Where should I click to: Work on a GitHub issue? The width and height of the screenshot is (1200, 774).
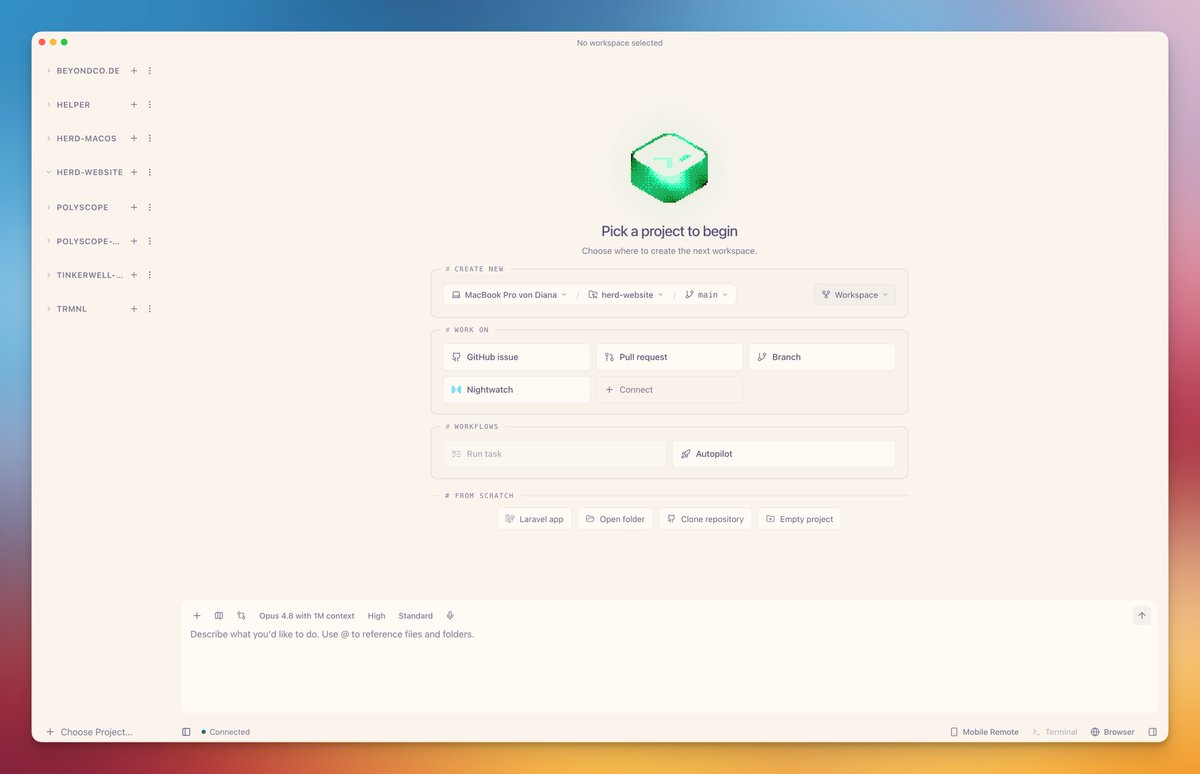[517, 357]
